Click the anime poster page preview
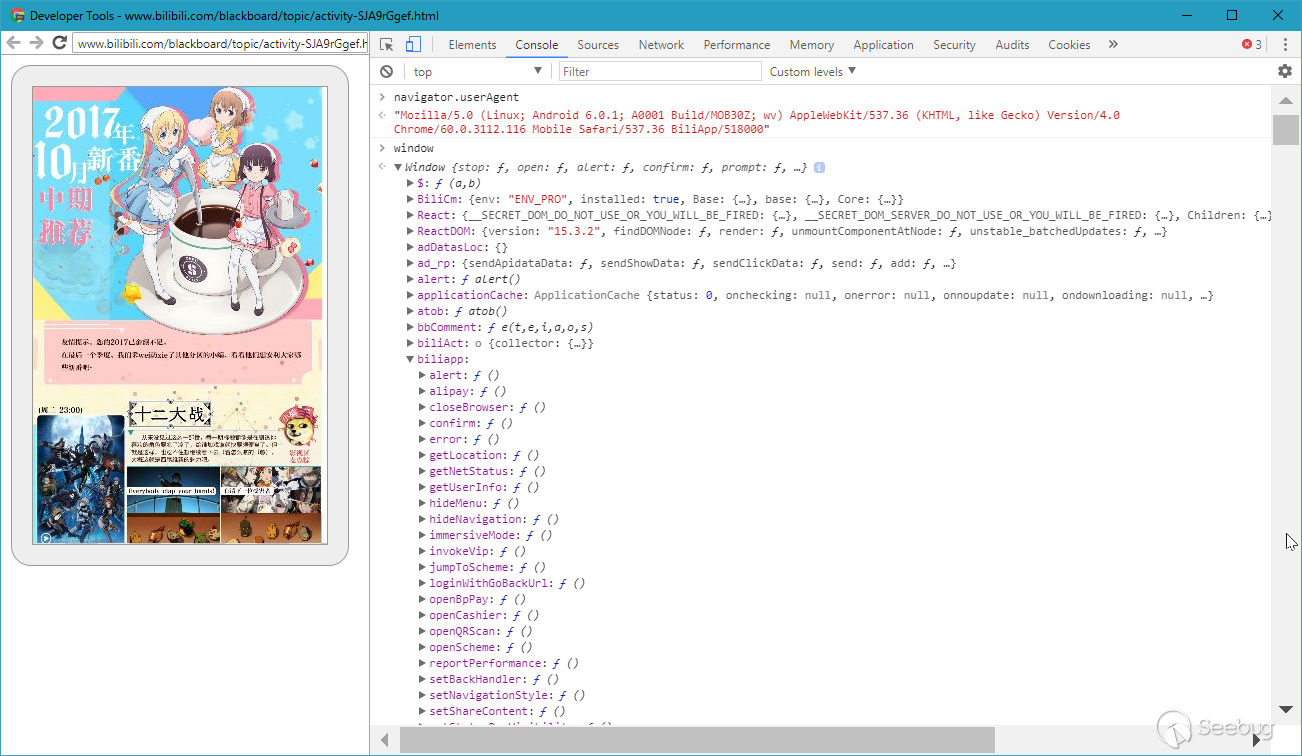The width and height of the screenshot is (1302, 756). coord(180,315)
